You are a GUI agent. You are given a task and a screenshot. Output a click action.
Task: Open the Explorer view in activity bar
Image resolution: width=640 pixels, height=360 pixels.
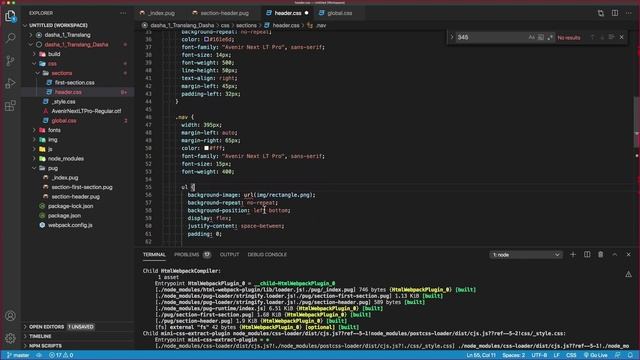(x=10, y=16)
